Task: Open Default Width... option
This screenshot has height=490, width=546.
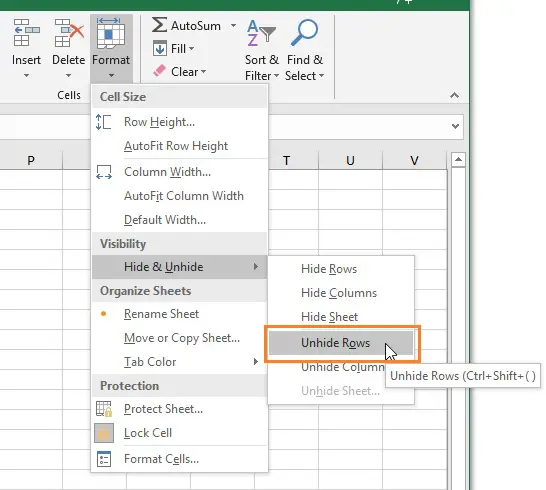Action: 179,220
